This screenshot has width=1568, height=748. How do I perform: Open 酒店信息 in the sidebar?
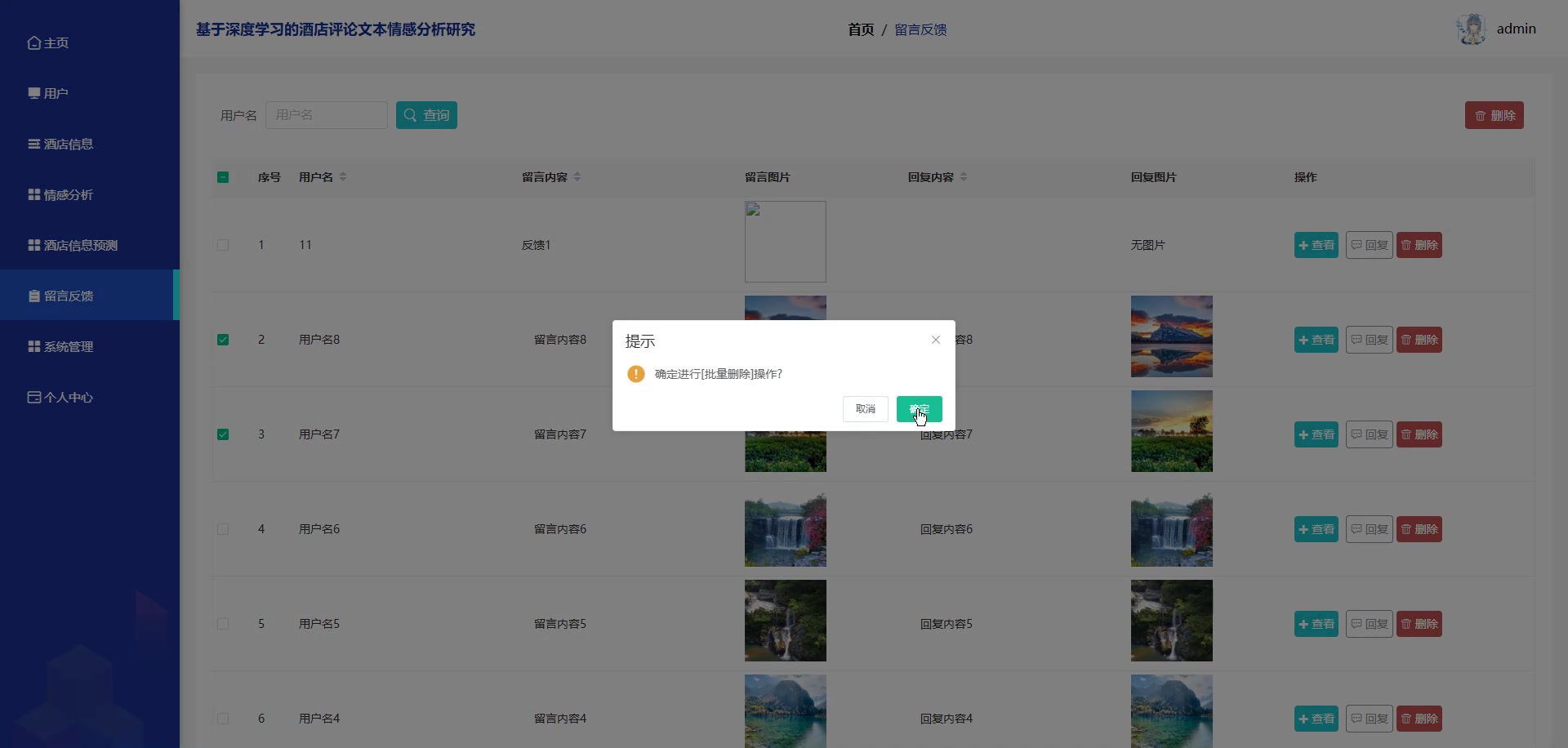pyautogui.click(x=90, y=144)
